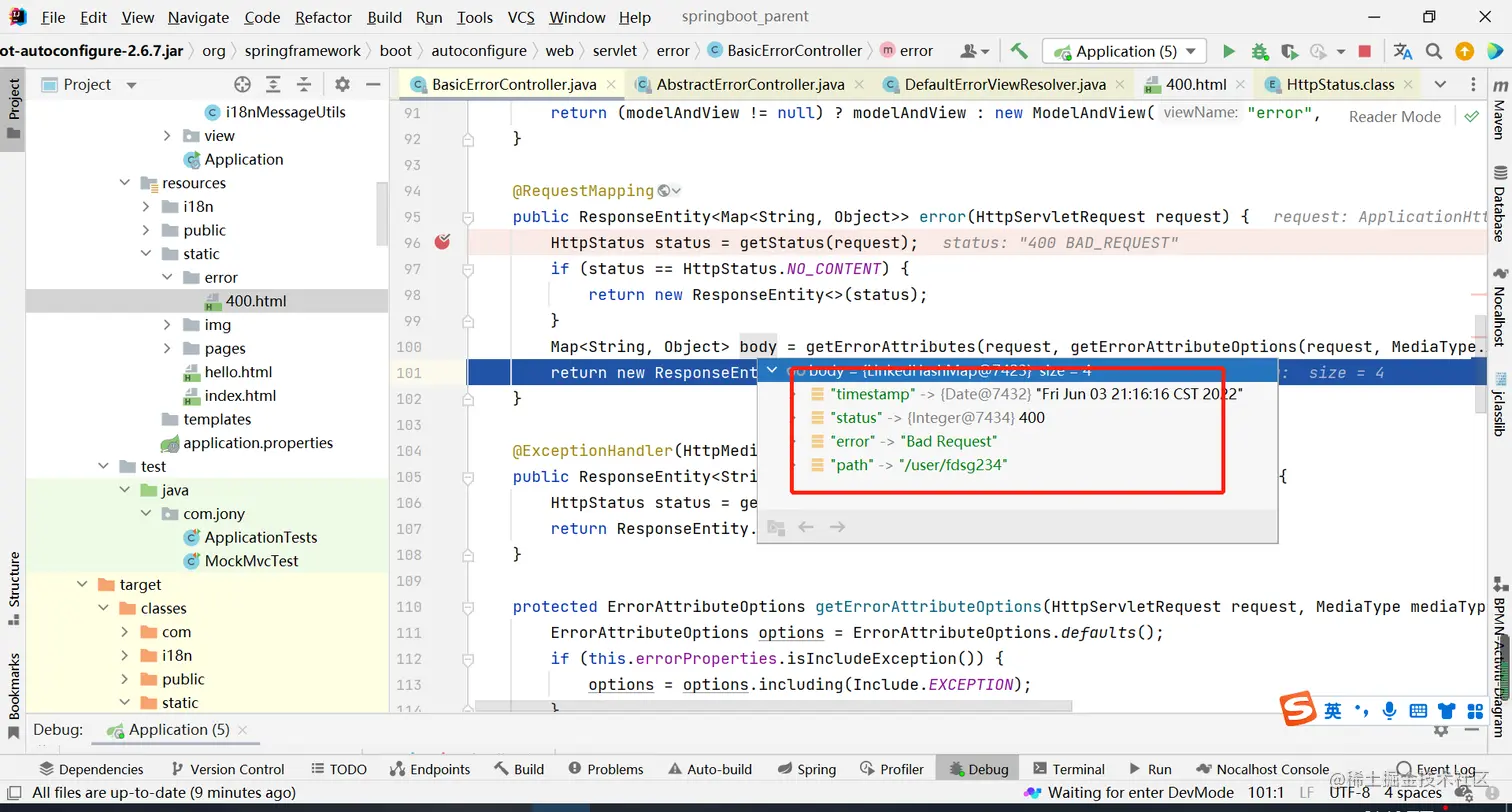Click the Sogou input method S icon
This screenshot has height=812, width=1512.
click(1299, 710)
